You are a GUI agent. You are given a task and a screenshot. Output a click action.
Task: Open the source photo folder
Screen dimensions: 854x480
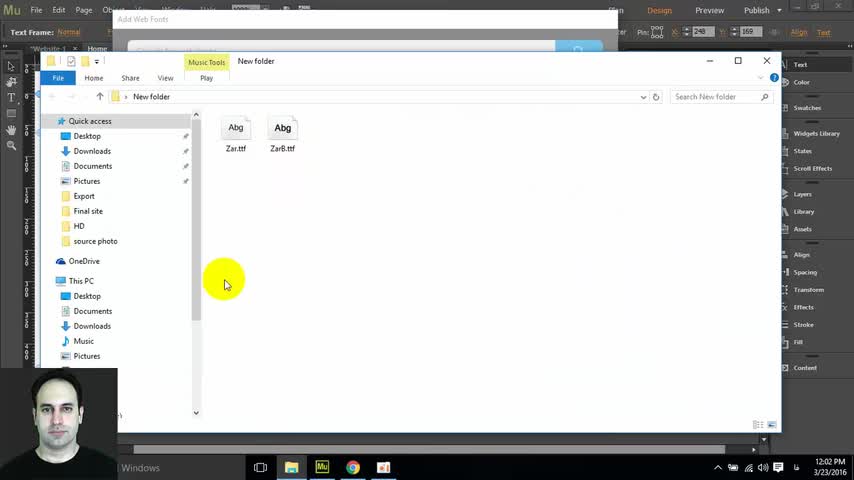(95, 241)
